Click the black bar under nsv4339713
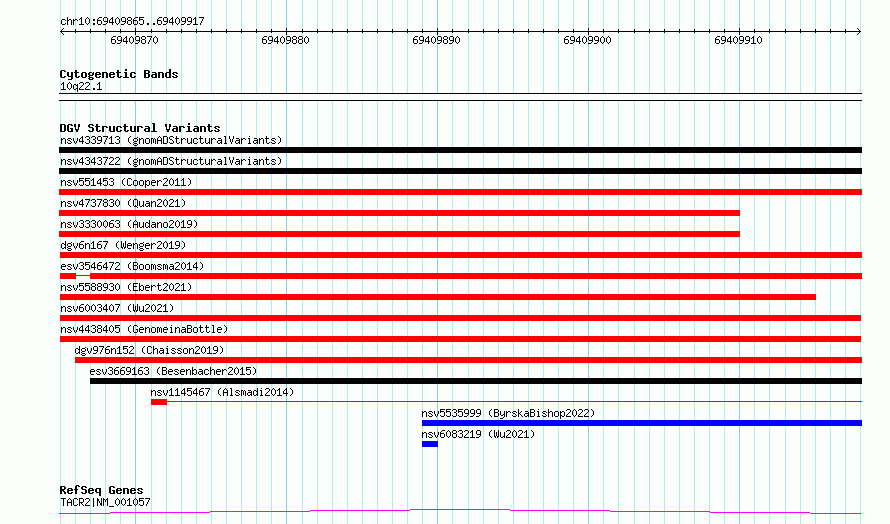 click(460, 150)
